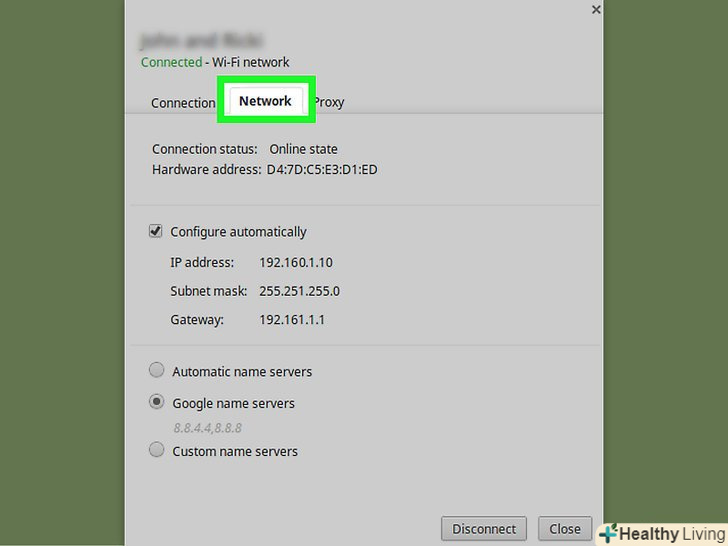The image size is (728, 546).
Task: Click the Configure automatically label
Action: pyautogui.click(x=238, y=232)
